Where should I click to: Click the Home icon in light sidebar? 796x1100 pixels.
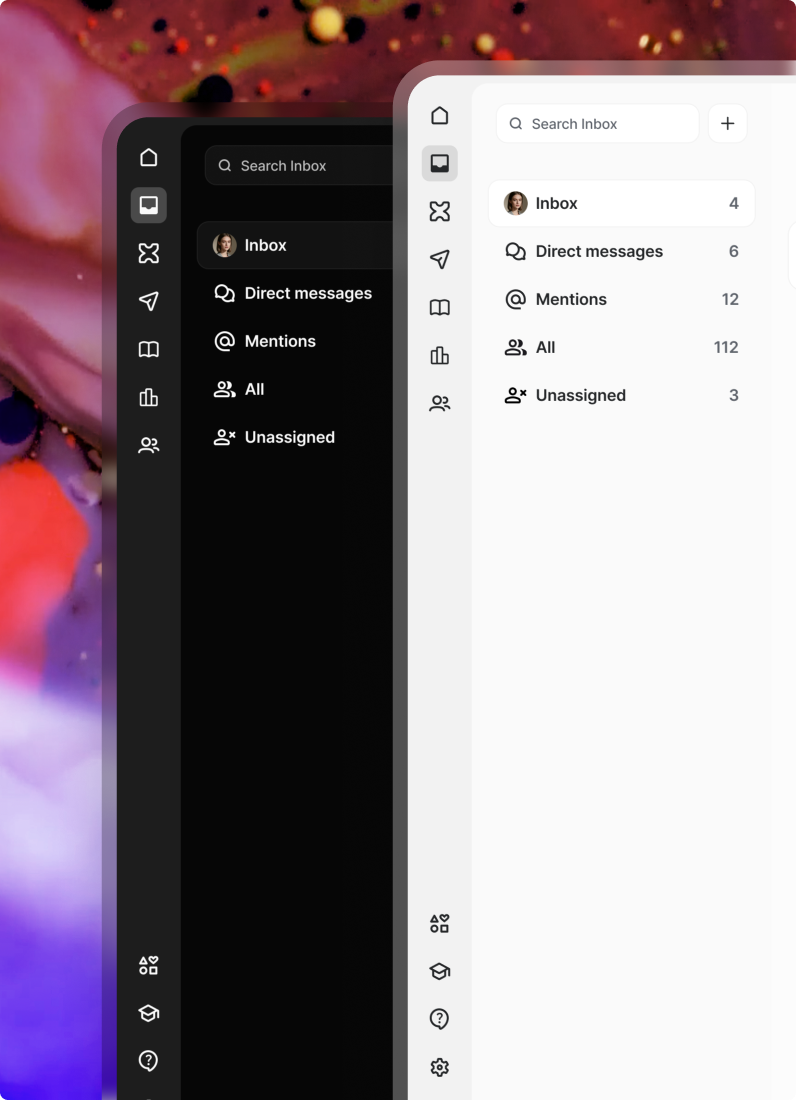(439, 116)
